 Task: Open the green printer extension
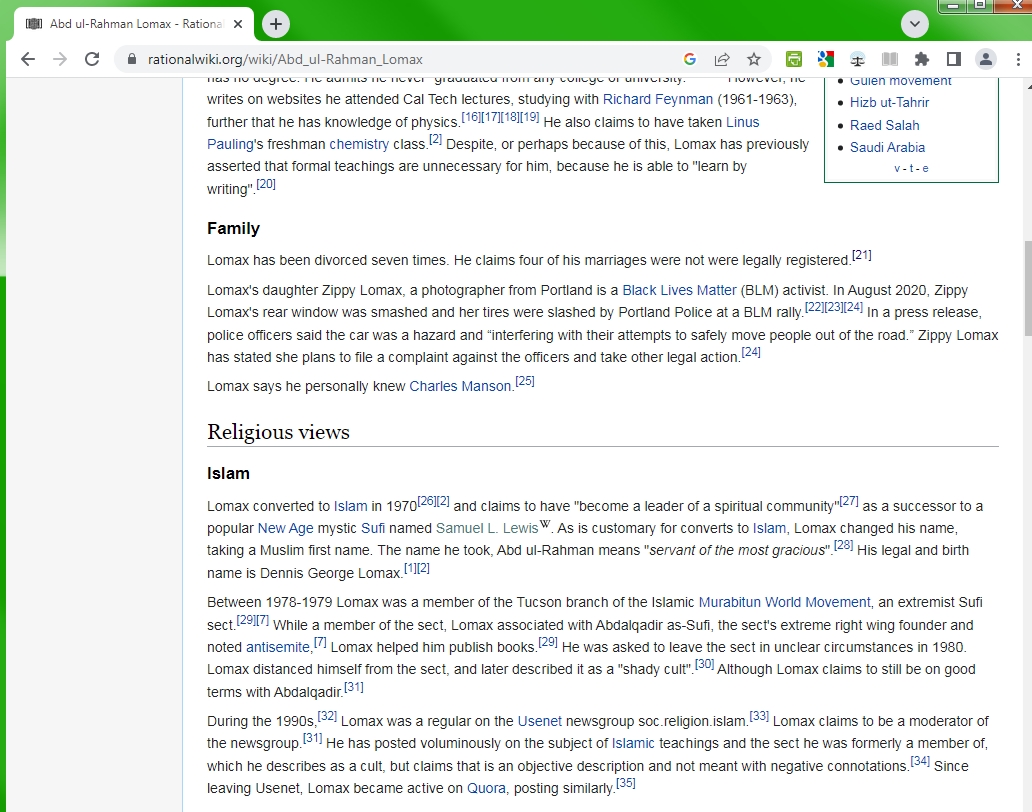(794, 59)
